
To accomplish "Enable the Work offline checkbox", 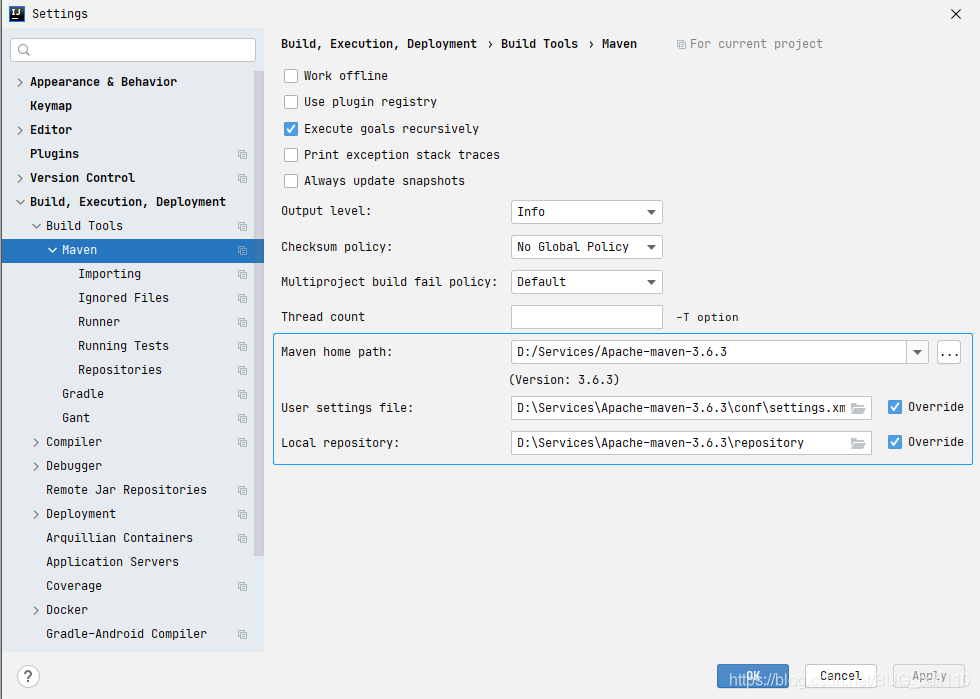I will coord(291,75).
